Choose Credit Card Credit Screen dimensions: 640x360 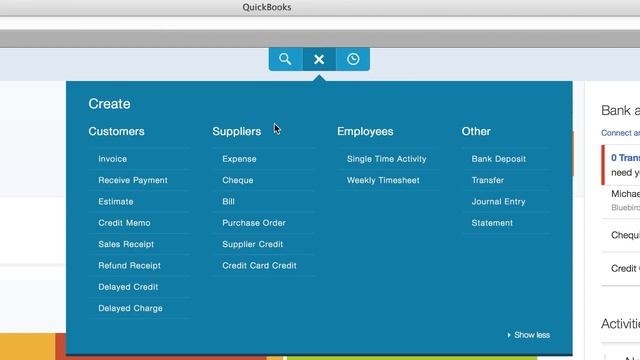(x=260, y=266)
